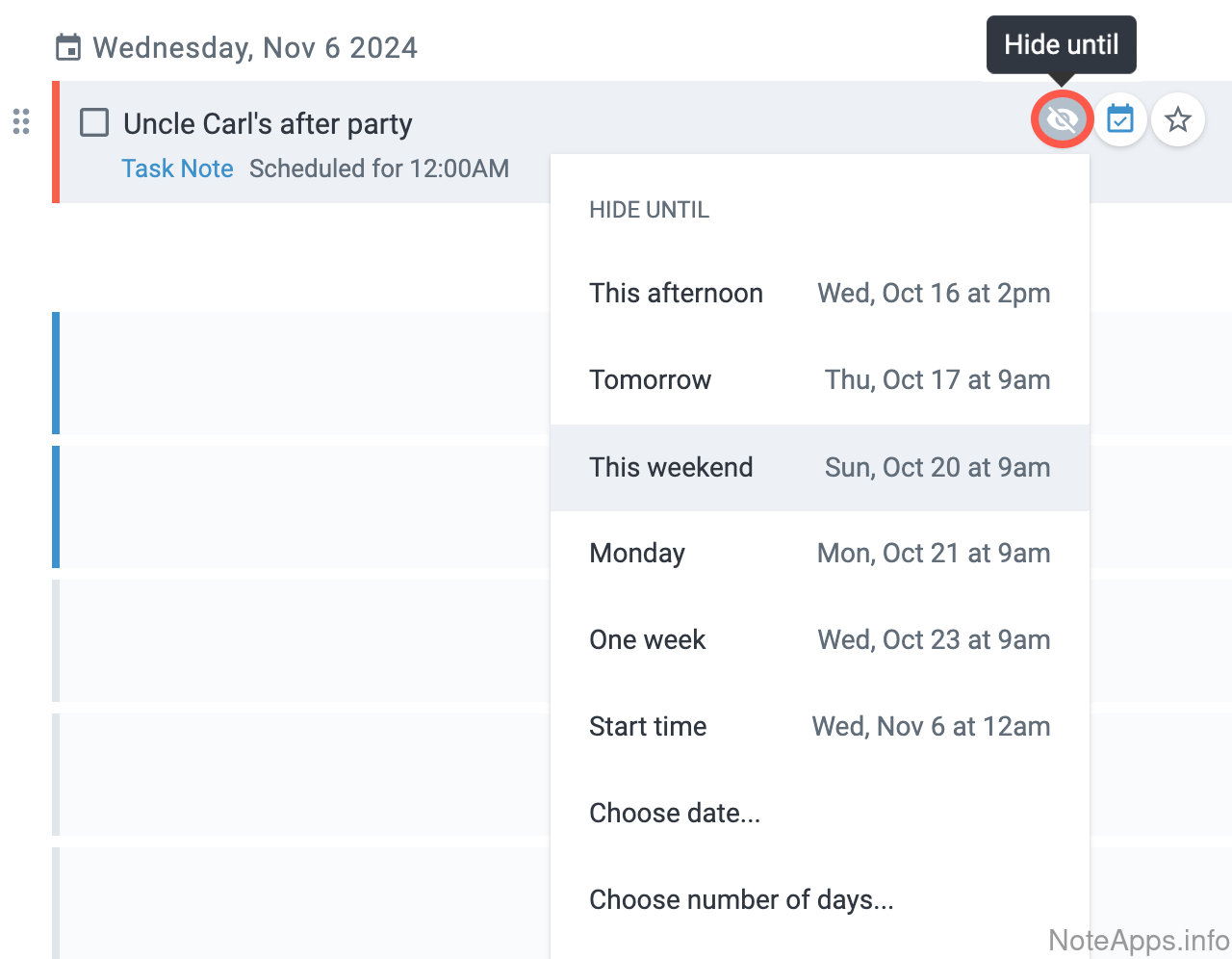Hide until Start time option
Screen dimensions: 1232x959
pos(819,727)
